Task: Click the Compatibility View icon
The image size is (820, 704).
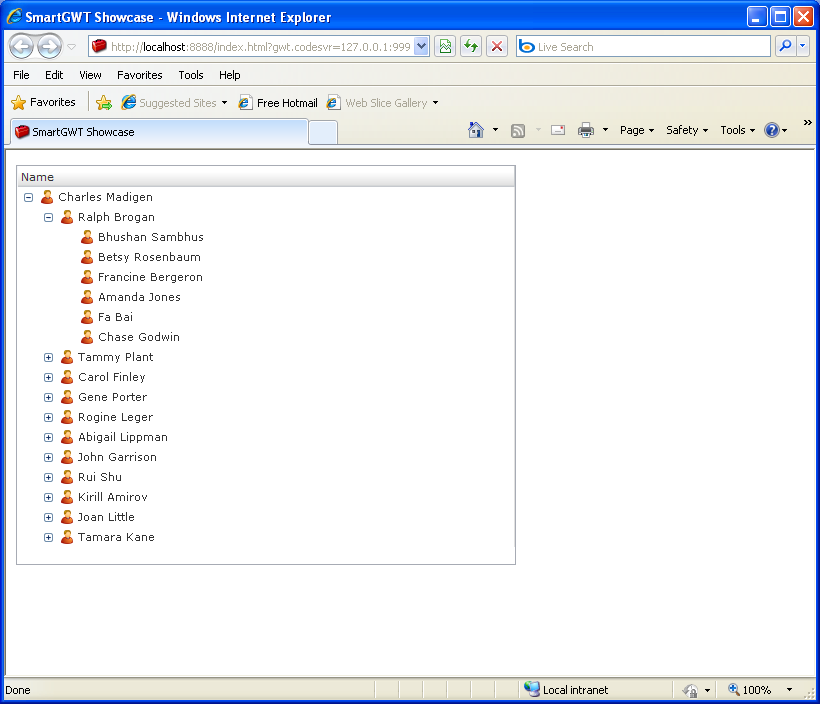Action: point(445,46)
